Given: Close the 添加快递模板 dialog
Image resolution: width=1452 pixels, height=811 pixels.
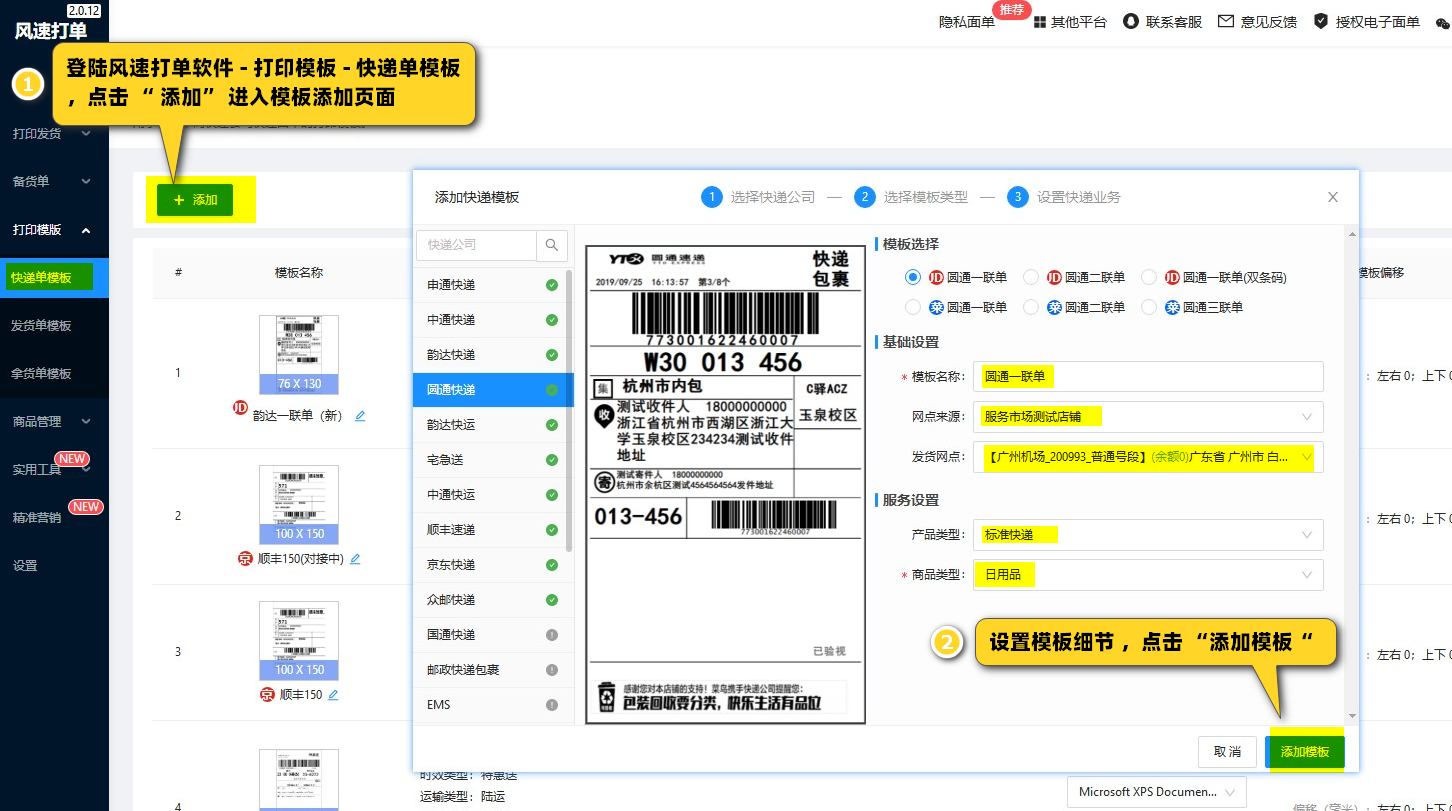Looking at the screenshot, I should [1332, 197].
